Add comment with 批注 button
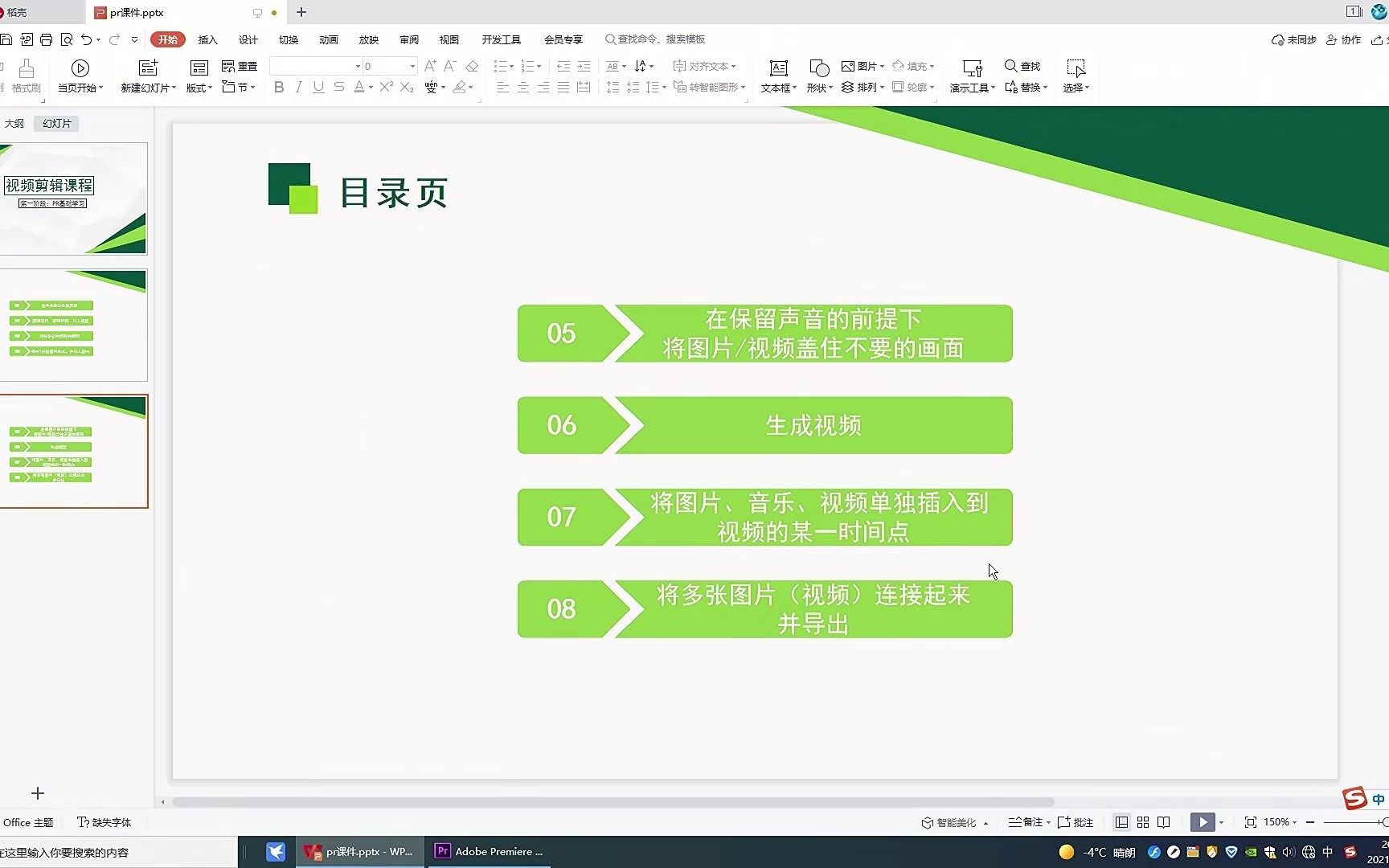 [x=1076, y=822]
